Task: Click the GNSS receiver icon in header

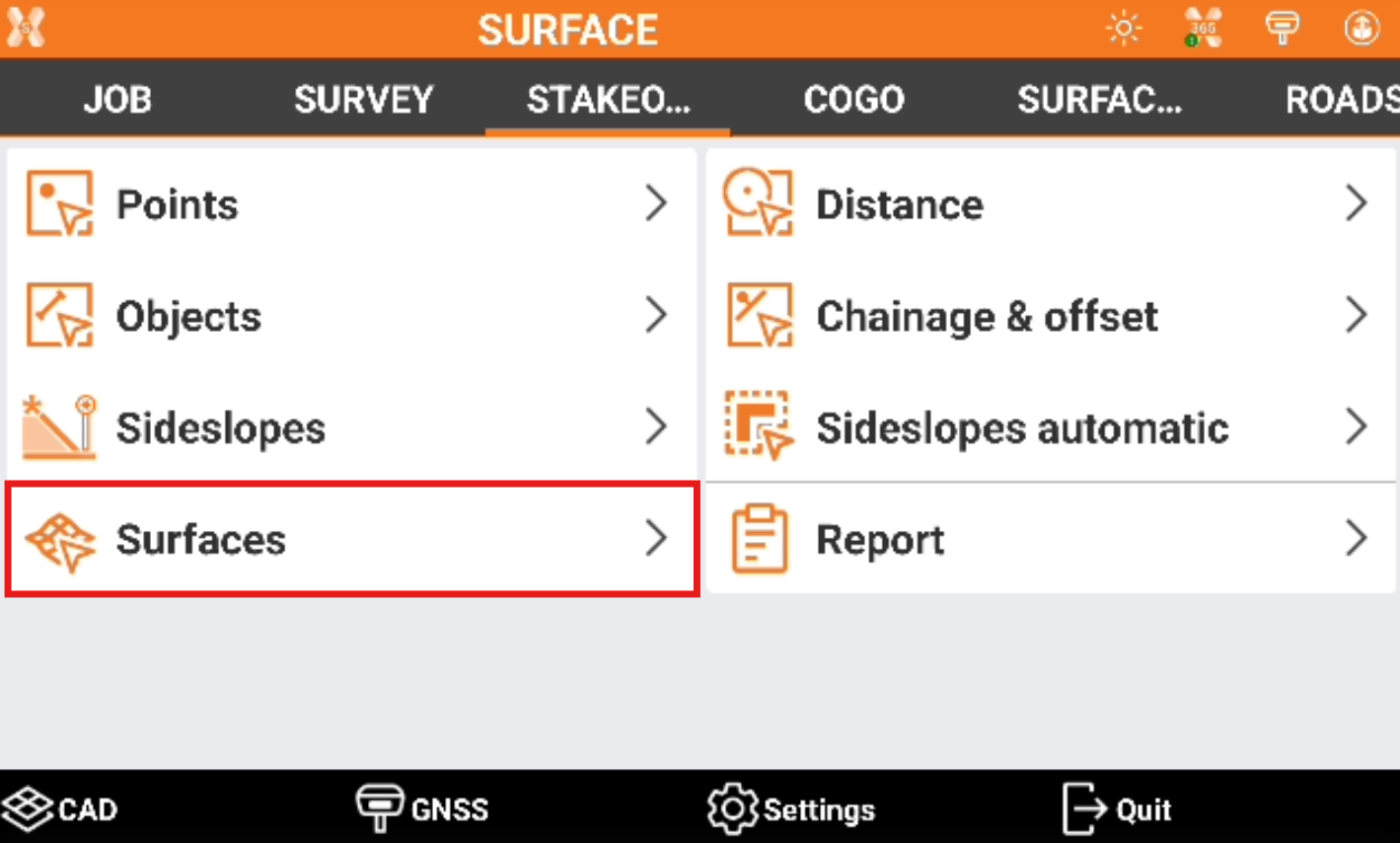Action: [x=1282, y=29]
